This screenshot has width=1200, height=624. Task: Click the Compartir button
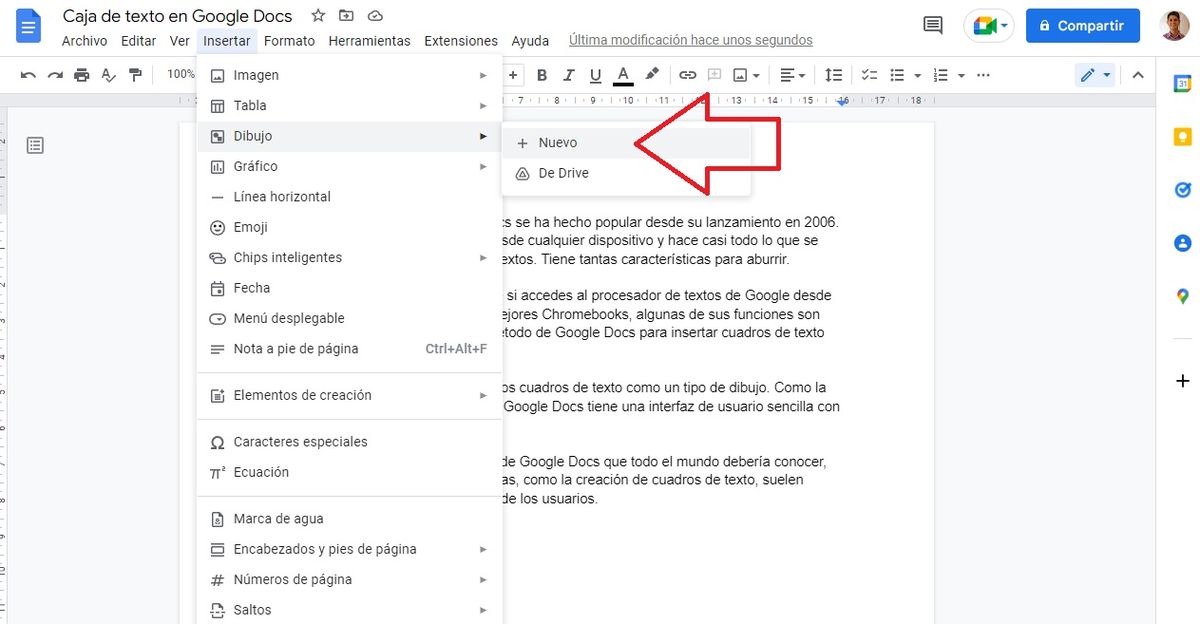(1083, 26)
